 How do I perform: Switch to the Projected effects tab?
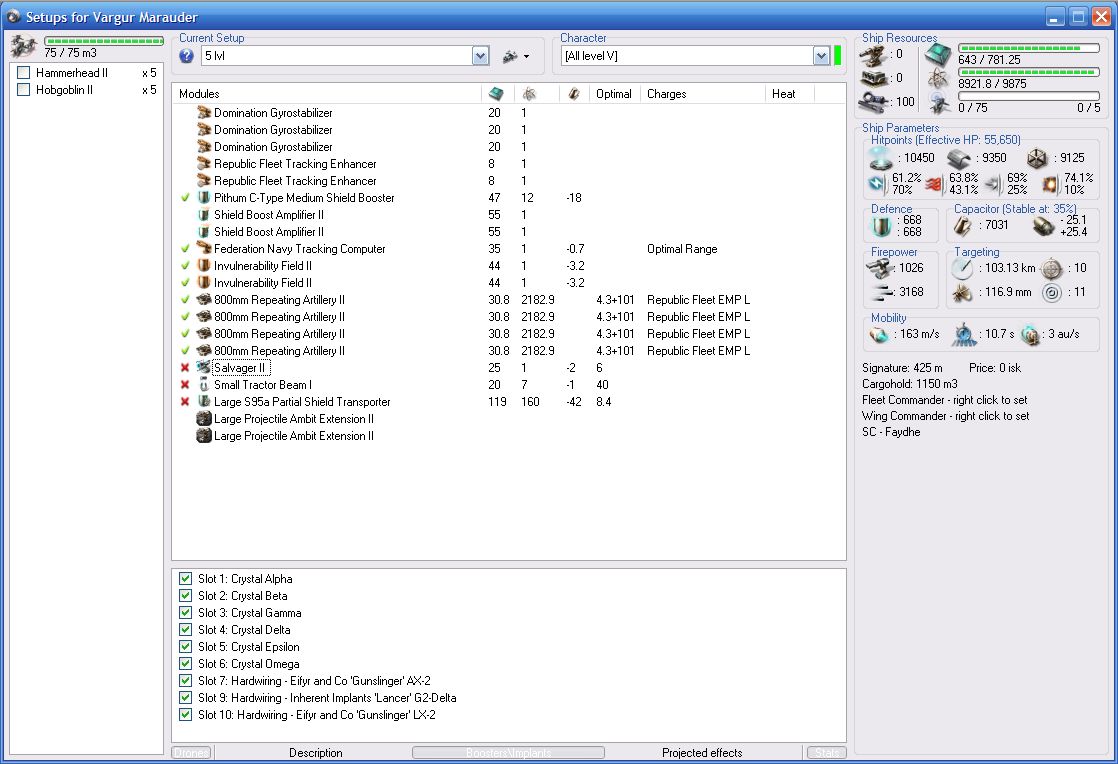tap(701, 753)
